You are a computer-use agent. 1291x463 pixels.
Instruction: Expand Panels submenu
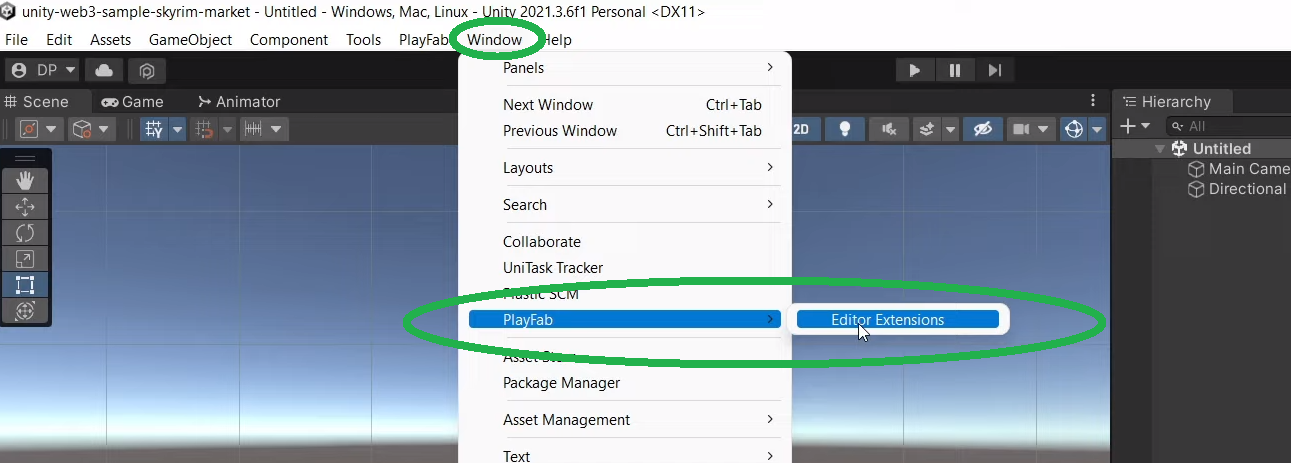coord(625,68)
